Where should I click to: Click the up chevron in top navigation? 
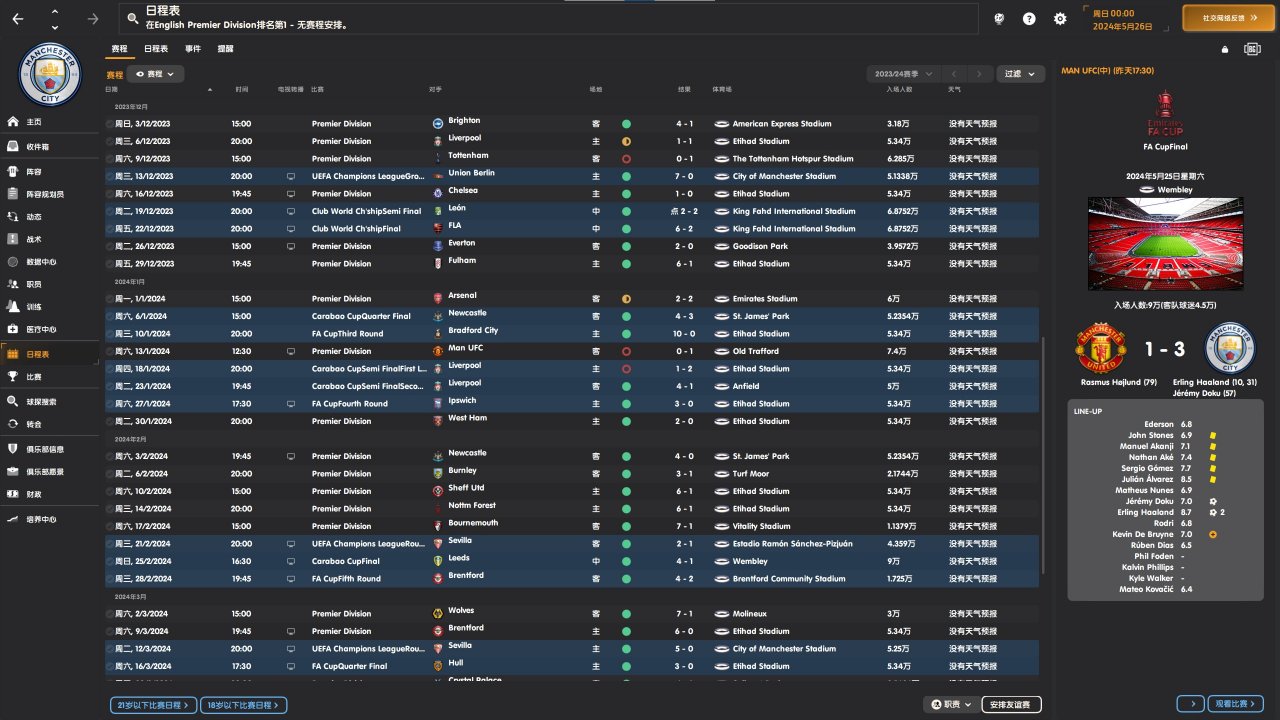(54, 12)
